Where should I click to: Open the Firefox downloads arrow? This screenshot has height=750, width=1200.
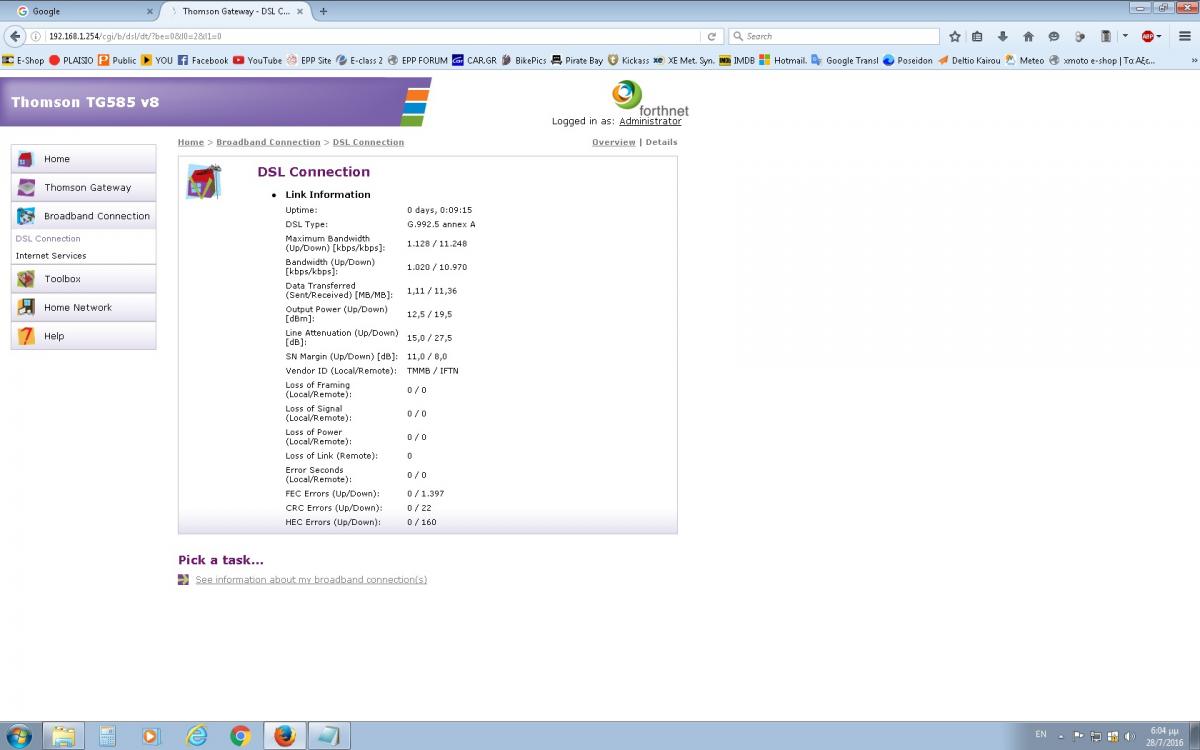pyautogui.click(x=1003, y=36)
